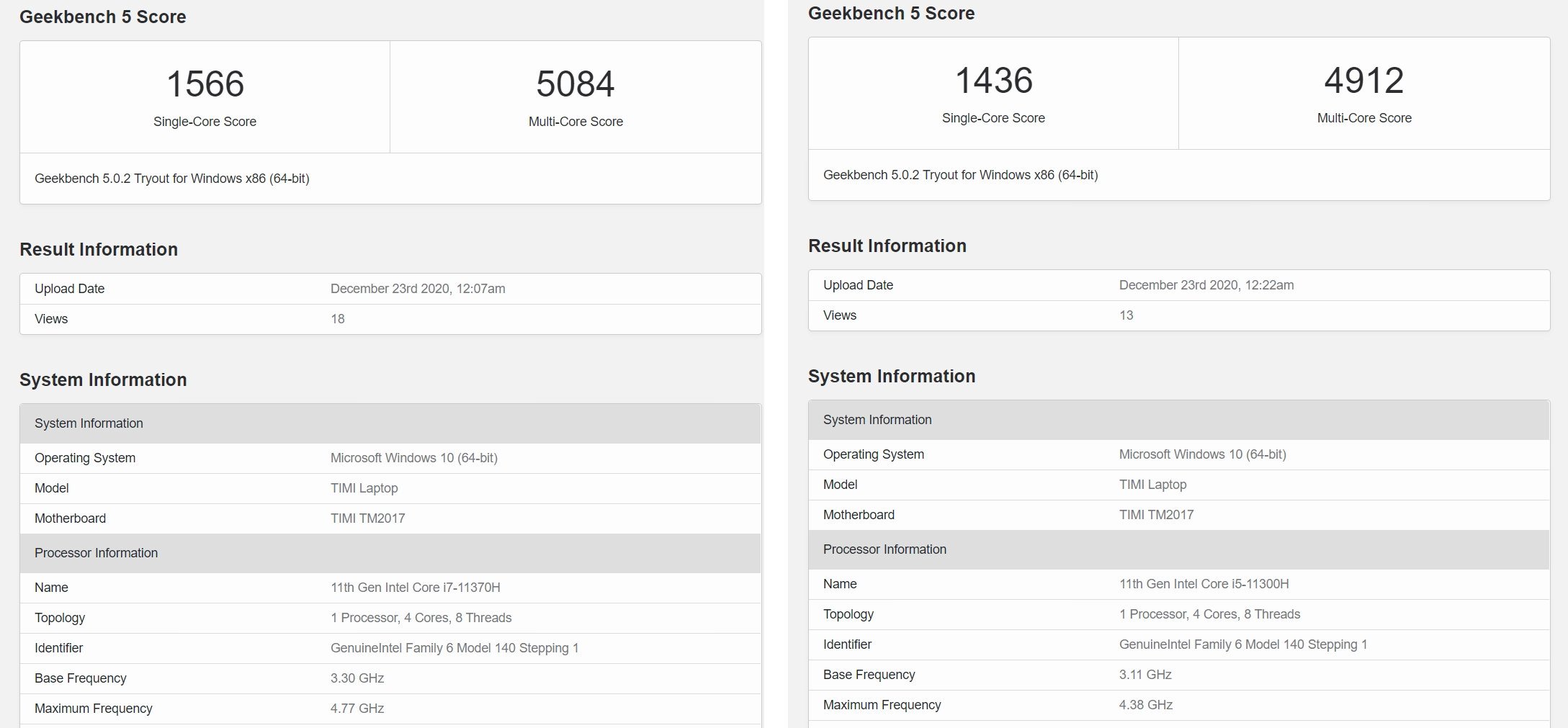
Task: Select maximum frequency 4.38 GHz
Action: 1146,705
